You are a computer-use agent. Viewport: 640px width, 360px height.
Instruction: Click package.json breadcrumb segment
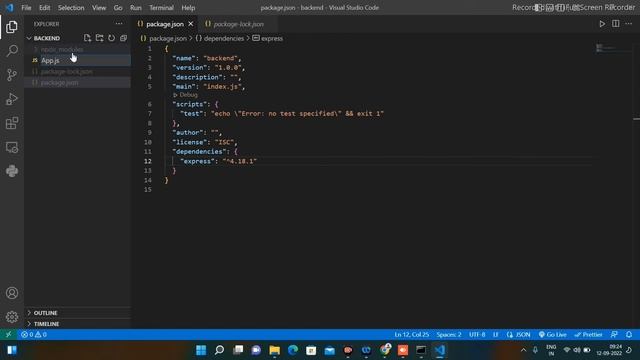167,38
